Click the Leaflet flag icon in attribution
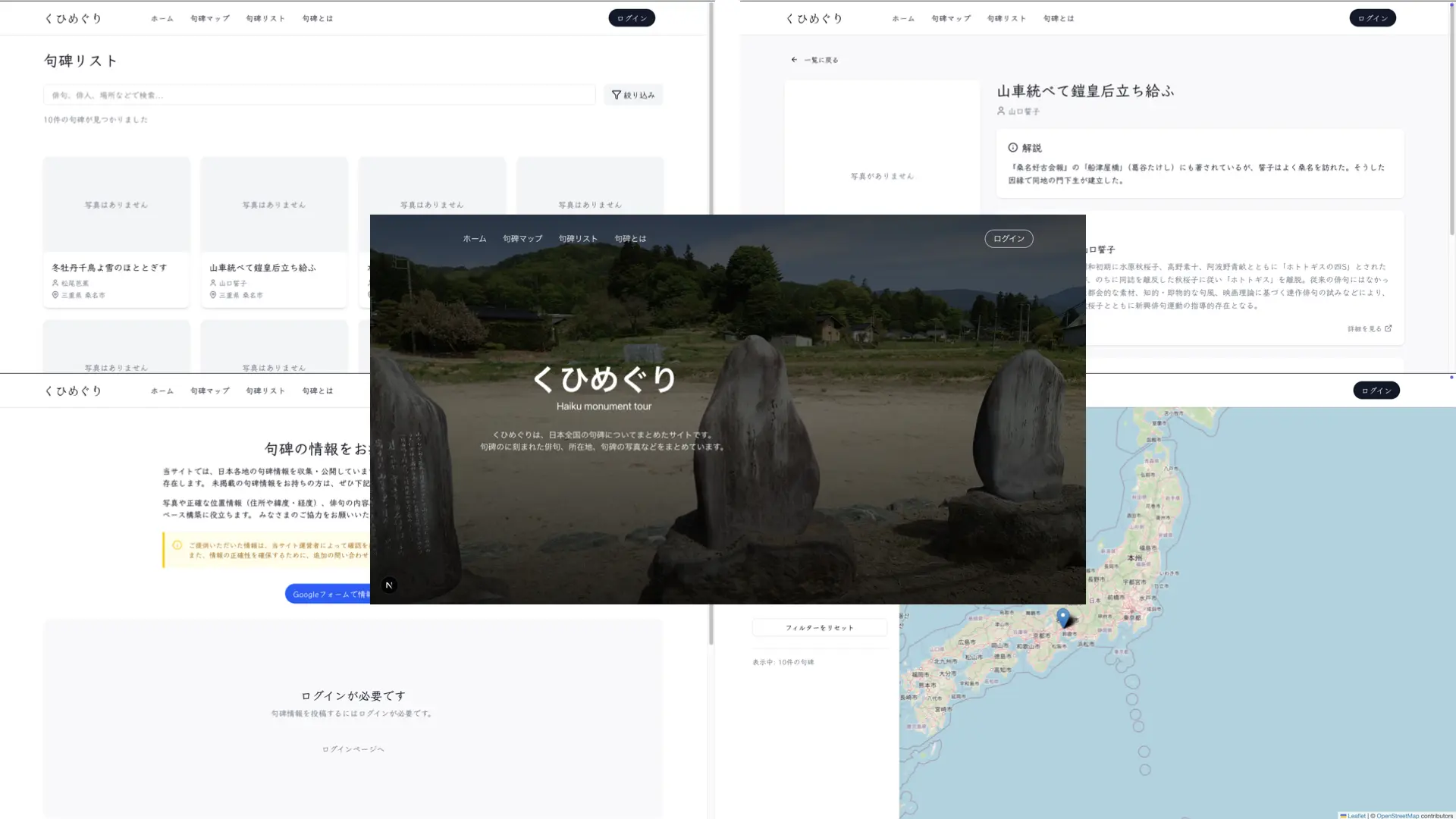The image size is (1456, 819). 1343,816
